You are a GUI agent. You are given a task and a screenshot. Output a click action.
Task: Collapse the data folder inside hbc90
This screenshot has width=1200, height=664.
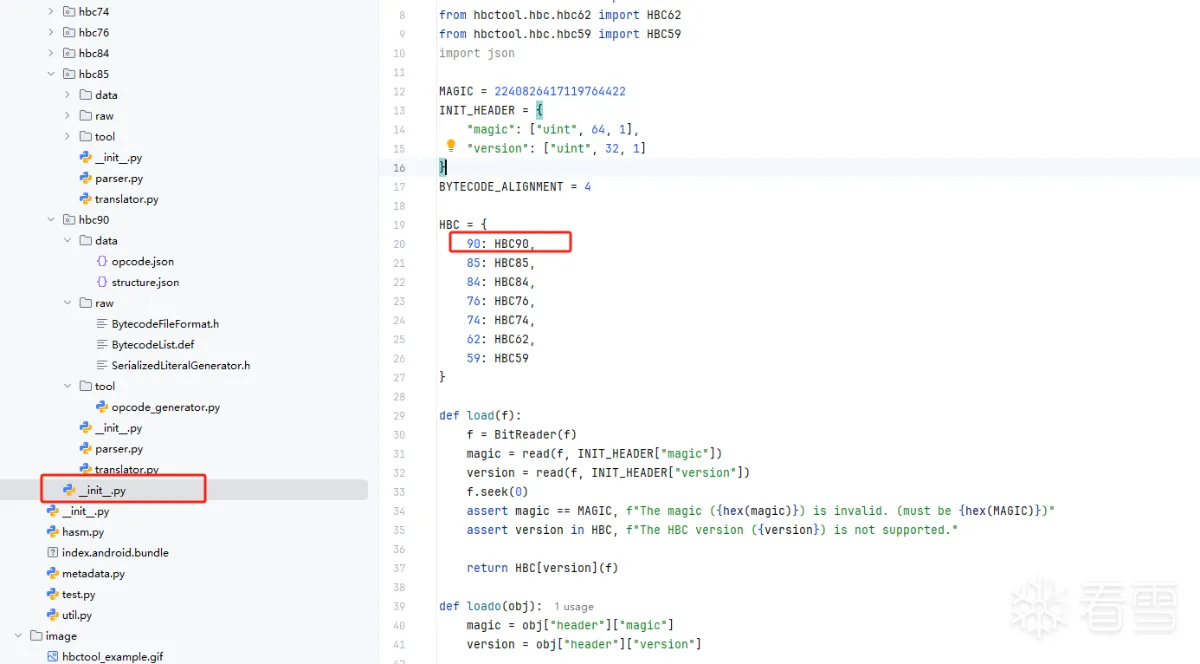(68, 241)
